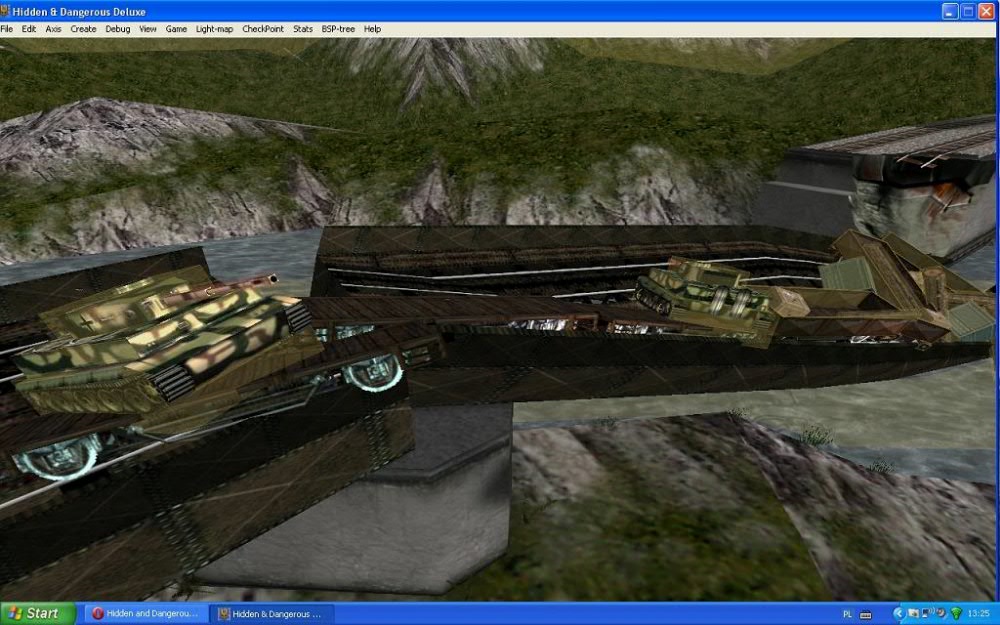
Task: Minimize the Hidden & Dangerous Deluxe window
Action: pos(950,11)
